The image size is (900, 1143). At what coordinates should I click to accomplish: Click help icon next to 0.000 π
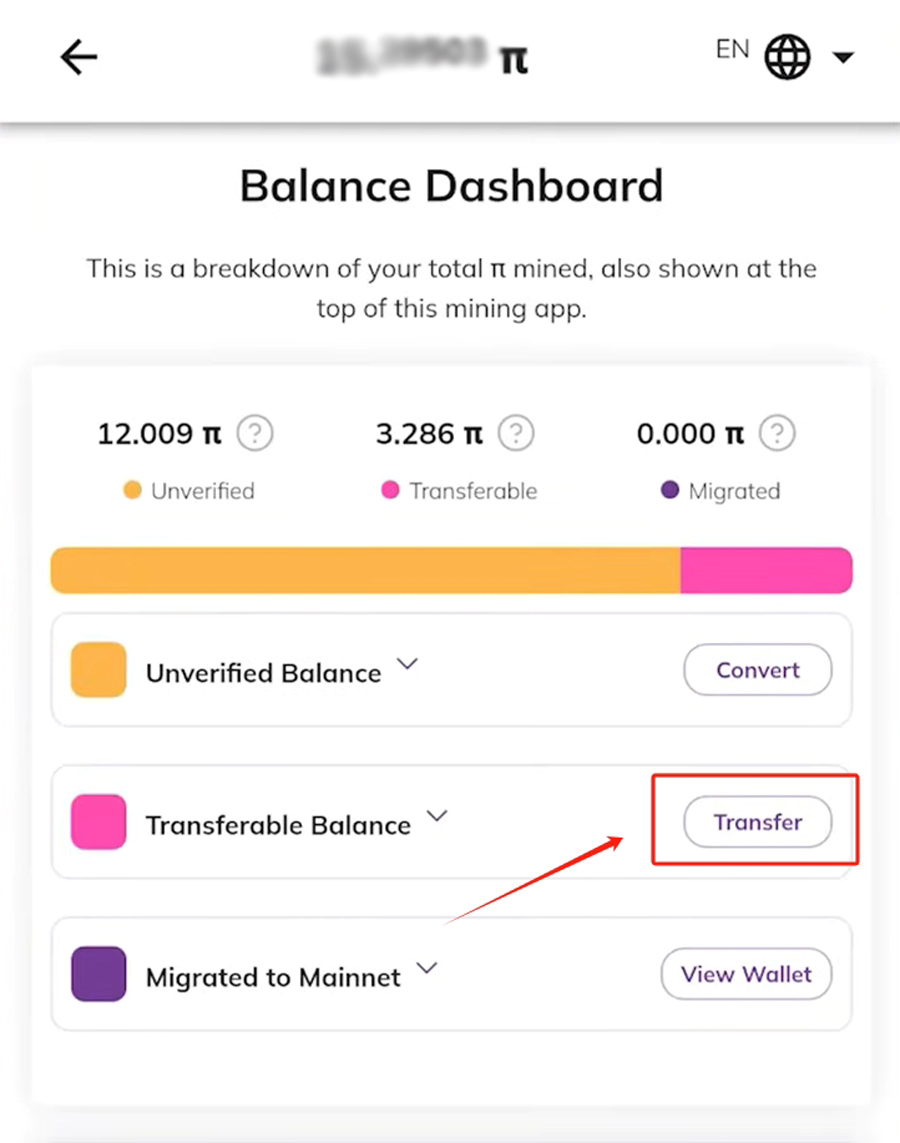click(x=777, y=434)
